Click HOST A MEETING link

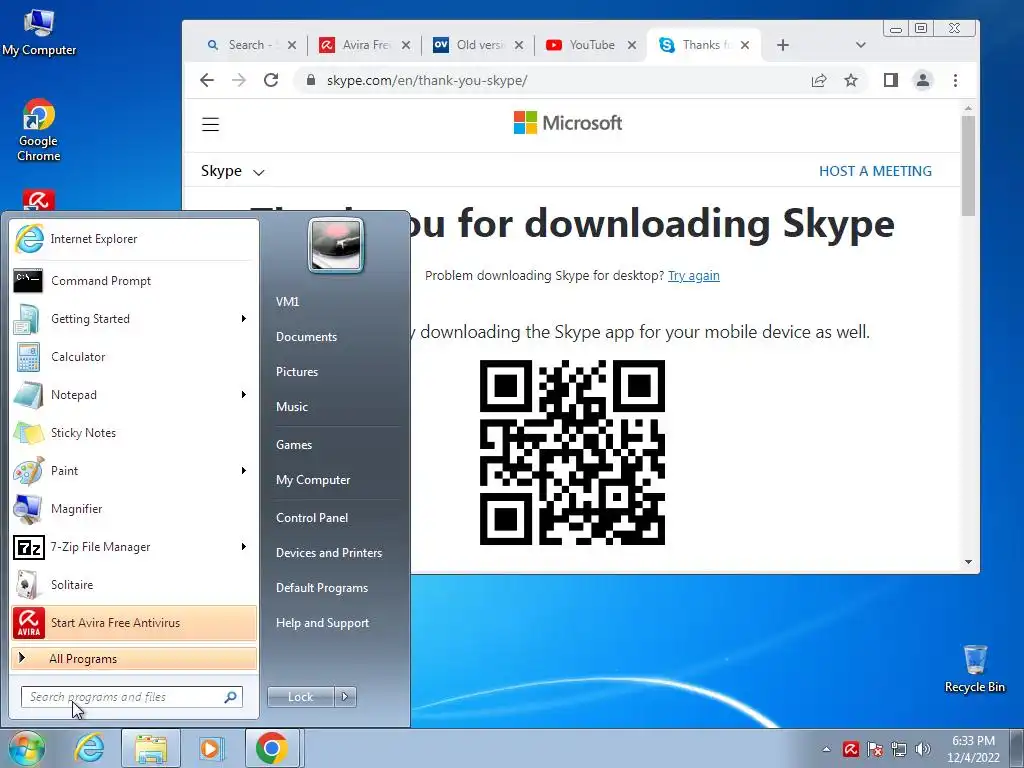(875, 171)
